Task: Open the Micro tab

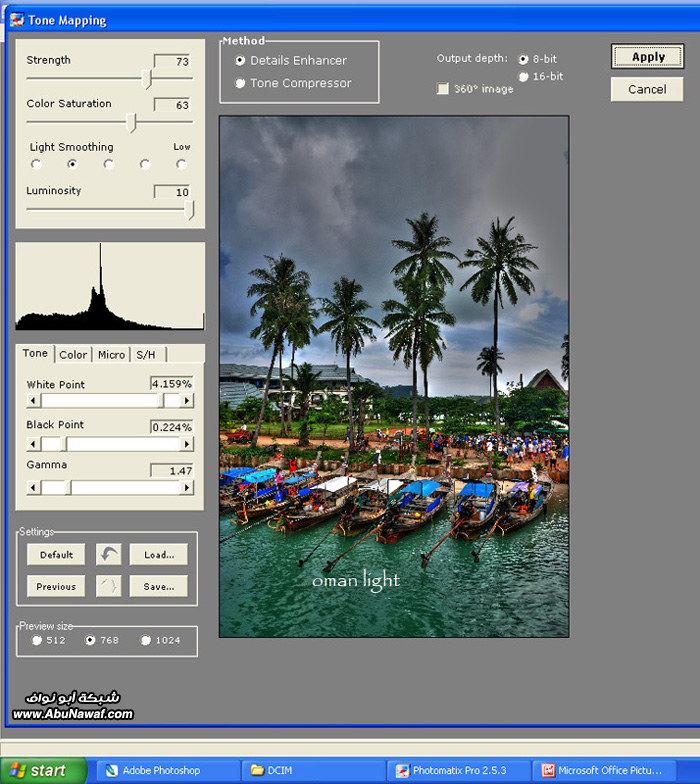Action: [x=111, y=354]
